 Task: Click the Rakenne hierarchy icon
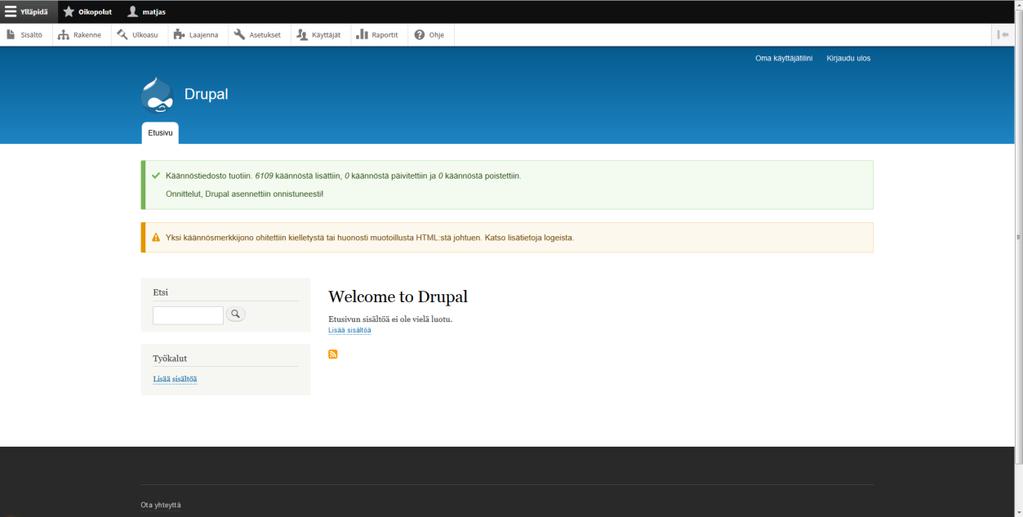[63, 35]
